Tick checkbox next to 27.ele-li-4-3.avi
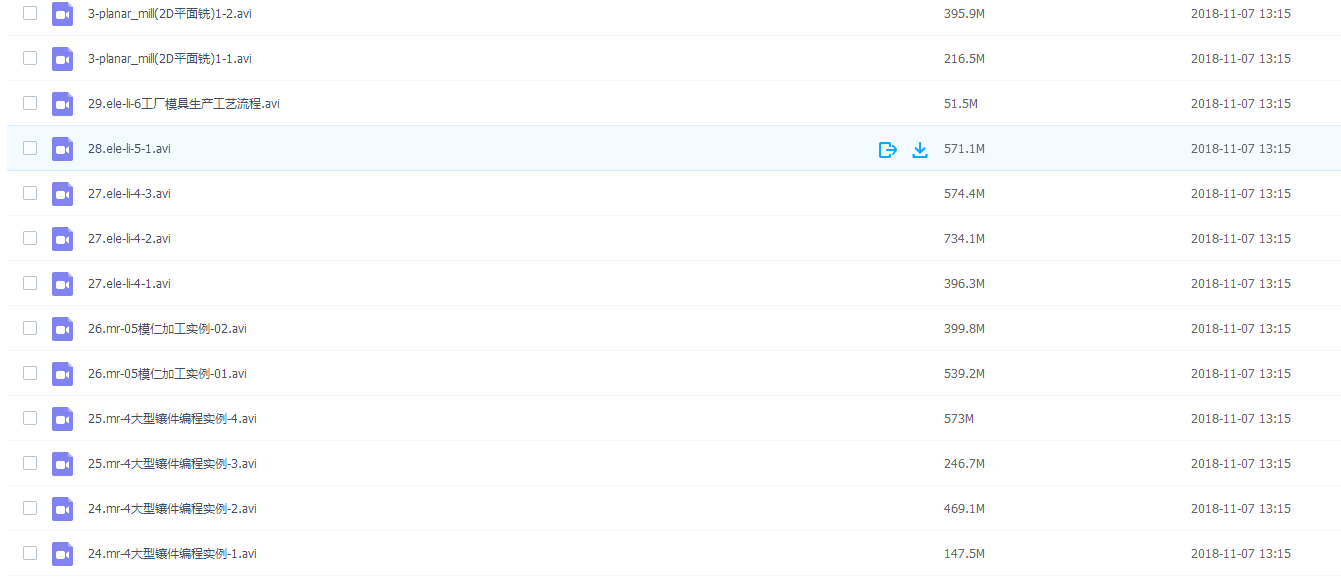1341x580 pixels. [x=30, y=193]
